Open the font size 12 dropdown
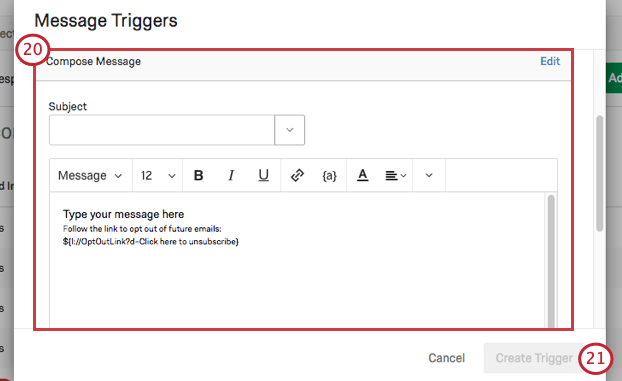The image size is (622, 381). 157,175
